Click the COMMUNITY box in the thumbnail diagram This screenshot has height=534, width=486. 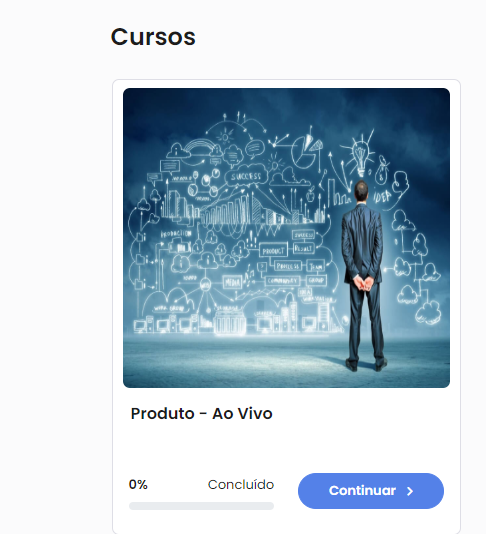(283, 281)
